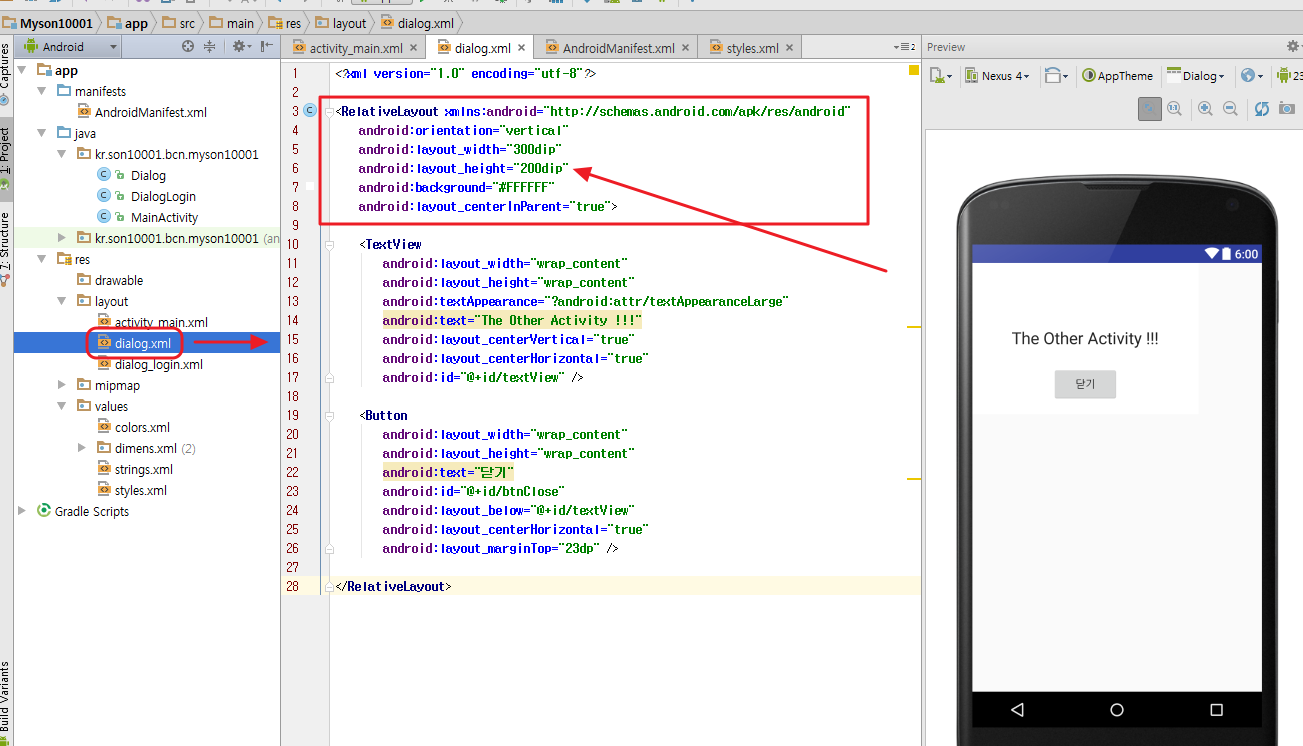Screen dimensions: 1303x746
Task: Zoom in on the preview
Action: tap(1206, 108)
